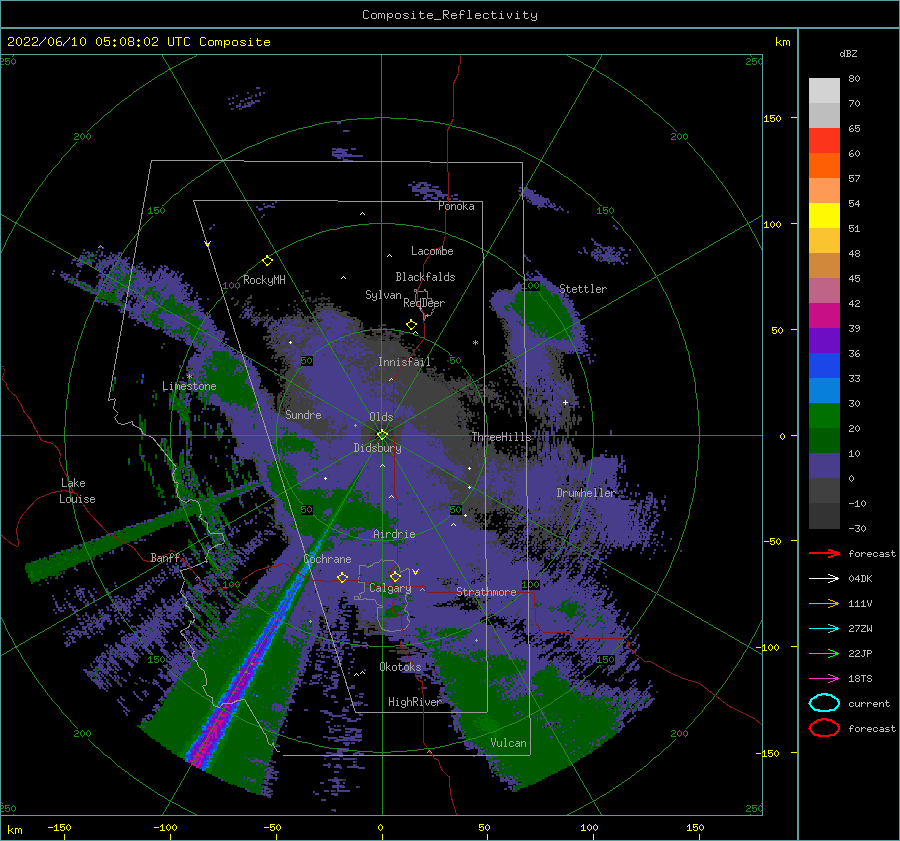This screenshot has height=841, width=900.
Task: Click the Calgary city label
Action: [x=390, y=588]
